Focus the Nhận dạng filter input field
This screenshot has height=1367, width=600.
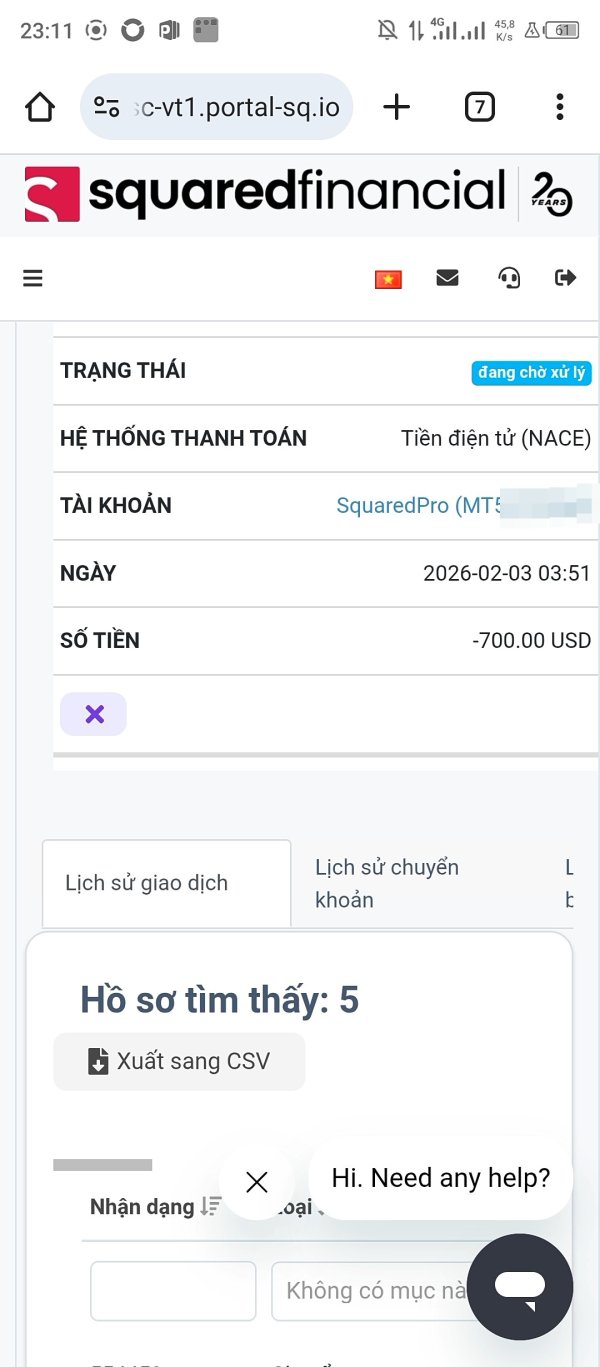tap(173, 1291)
